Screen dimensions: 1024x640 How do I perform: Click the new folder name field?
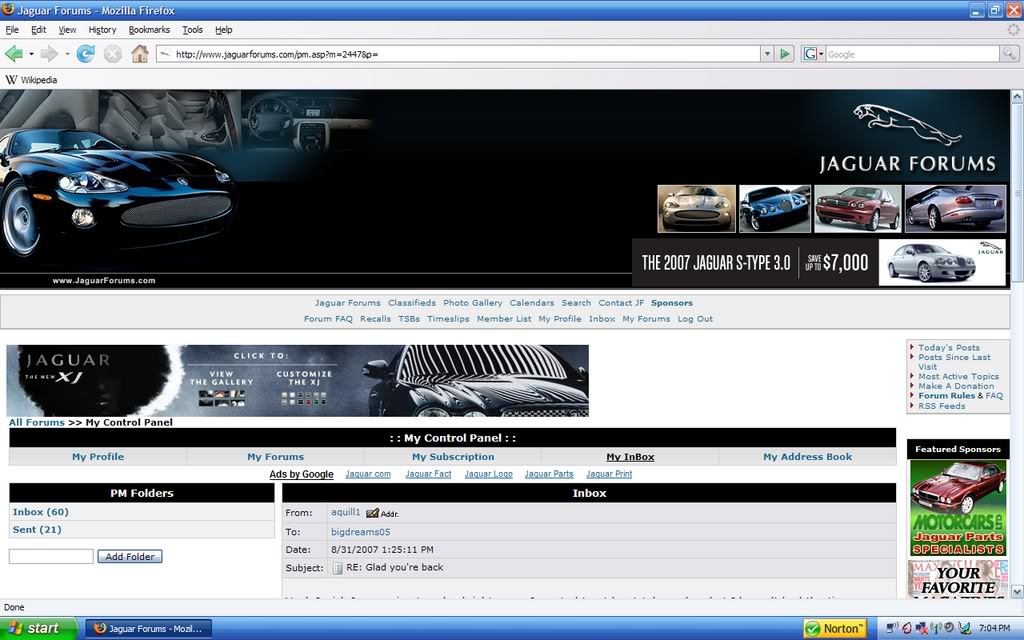(51, 556)
